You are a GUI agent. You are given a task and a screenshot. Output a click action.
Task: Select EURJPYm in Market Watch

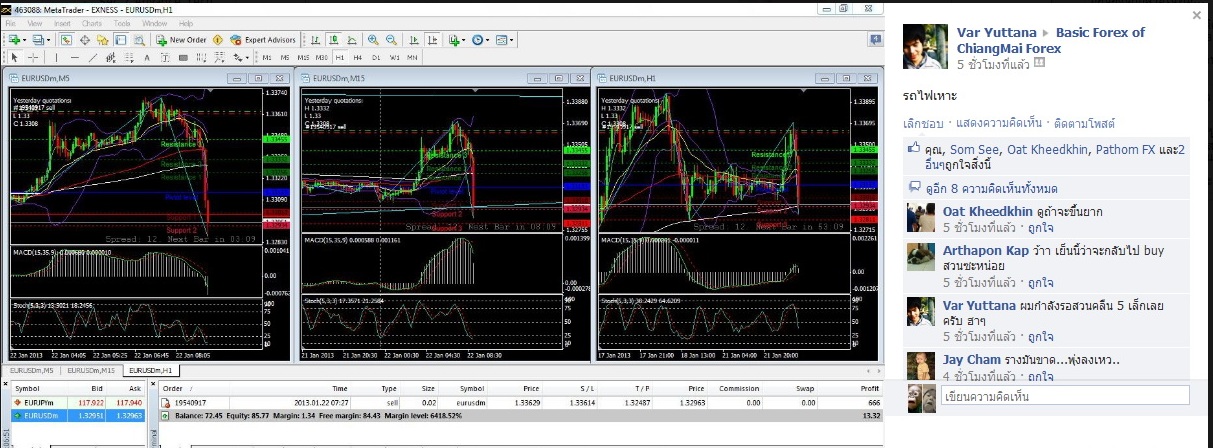point(78,403)
